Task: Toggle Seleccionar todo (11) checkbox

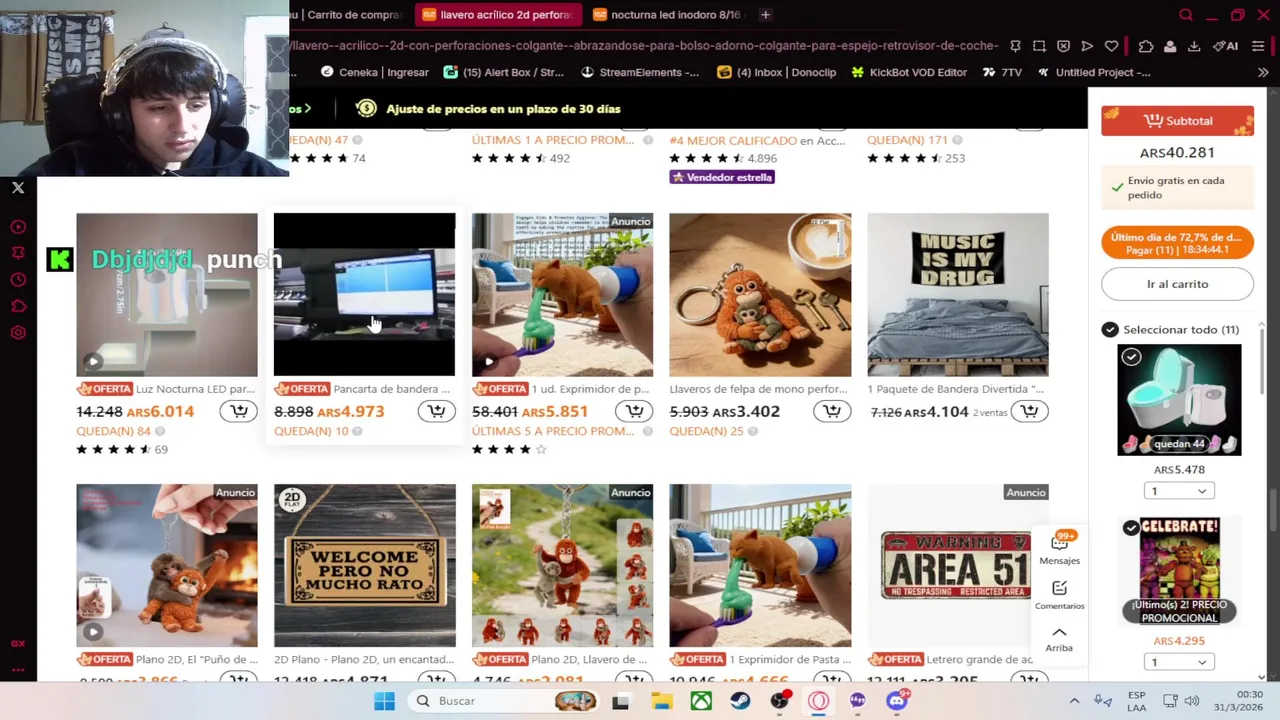Action: [1110, 329]
